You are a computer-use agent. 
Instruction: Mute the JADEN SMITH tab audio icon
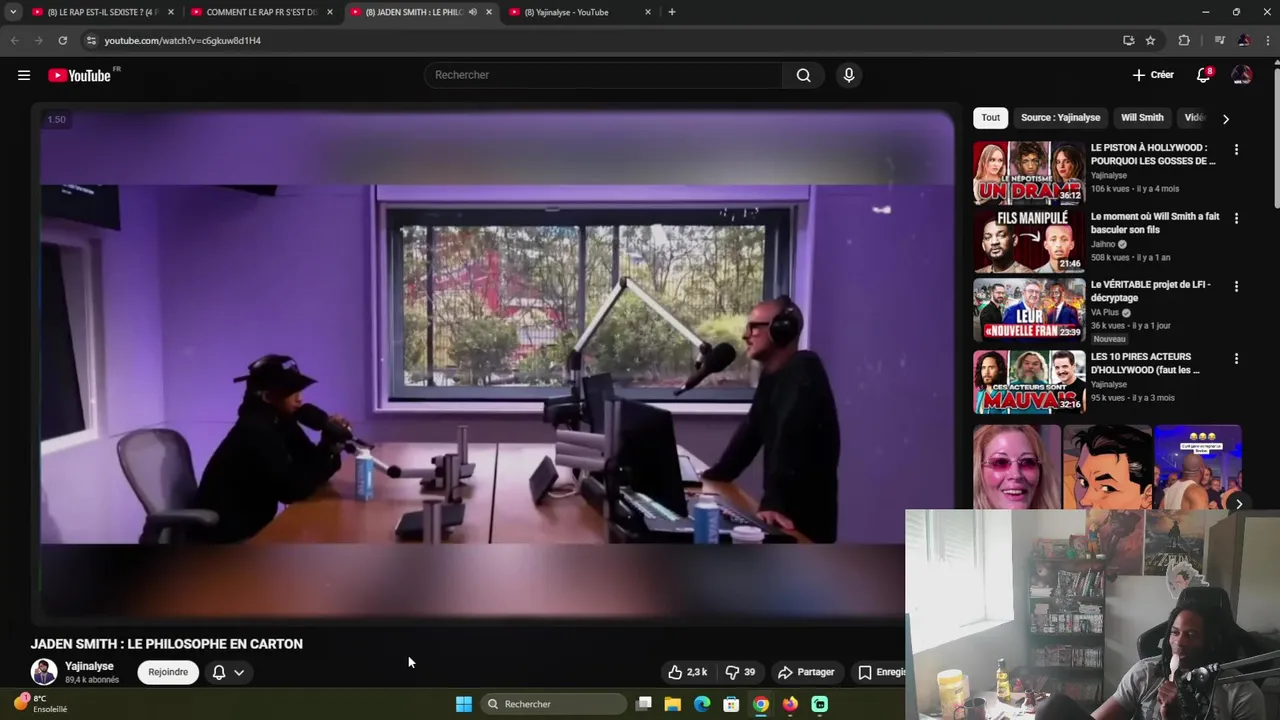[x=472, y=12]
